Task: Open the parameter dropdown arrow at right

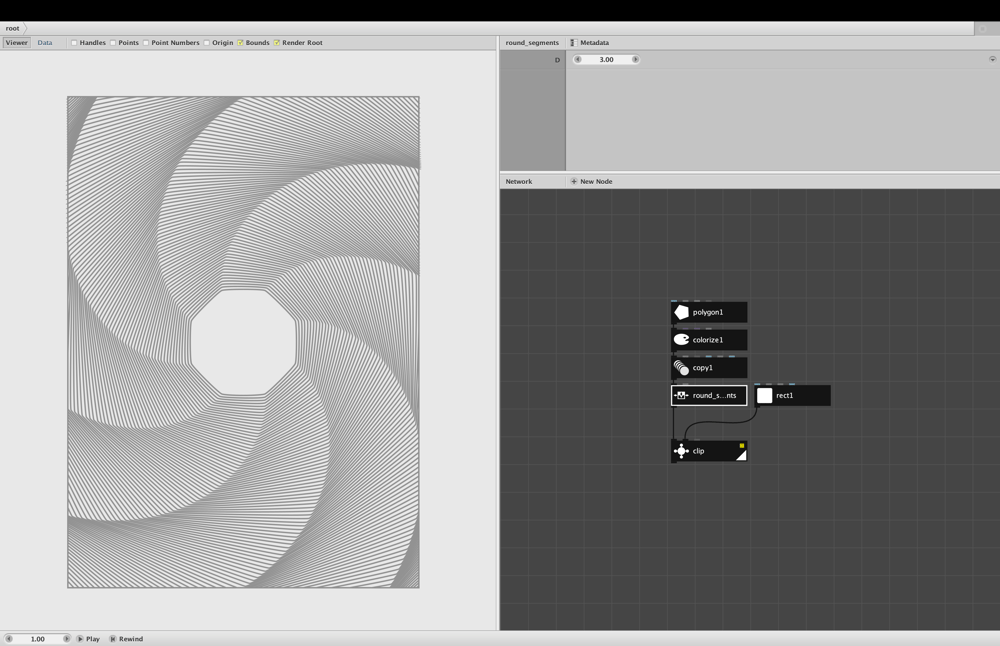Action: coord(992,59)
